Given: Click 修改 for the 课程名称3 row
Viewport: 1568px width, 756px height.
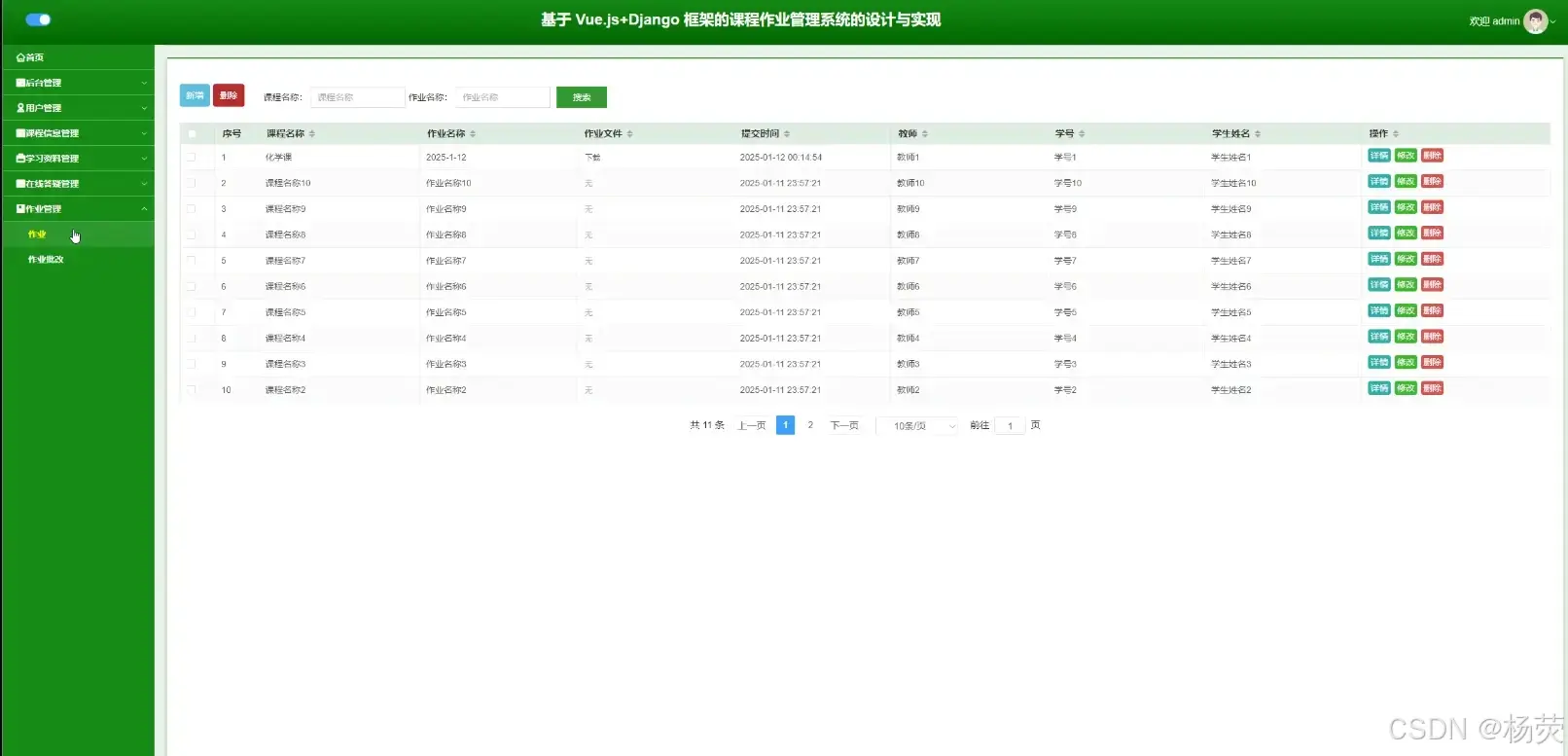Looking at the screenshot, I should (1406, 362).
